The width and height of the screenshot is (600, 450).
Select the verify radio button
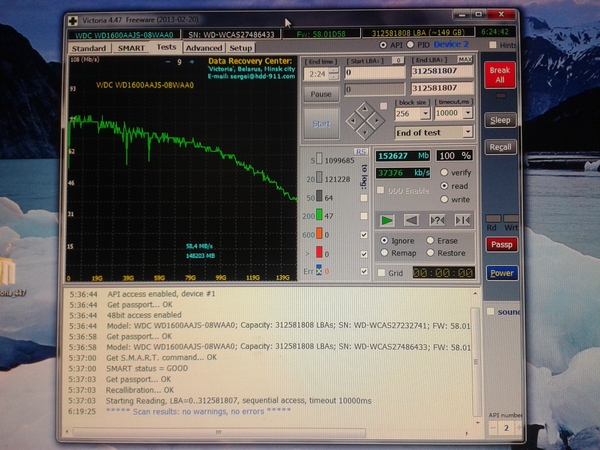click(x=444, y=172)
